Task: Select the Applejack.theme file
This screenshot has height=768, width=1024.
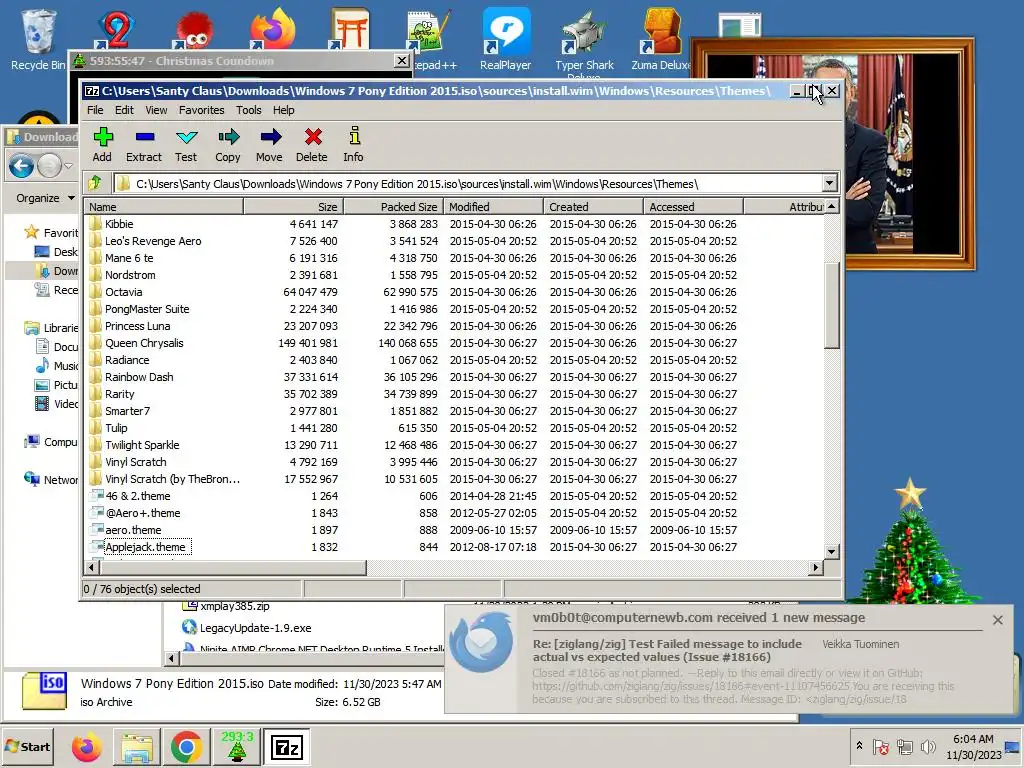Action: (x=145, y=547)
